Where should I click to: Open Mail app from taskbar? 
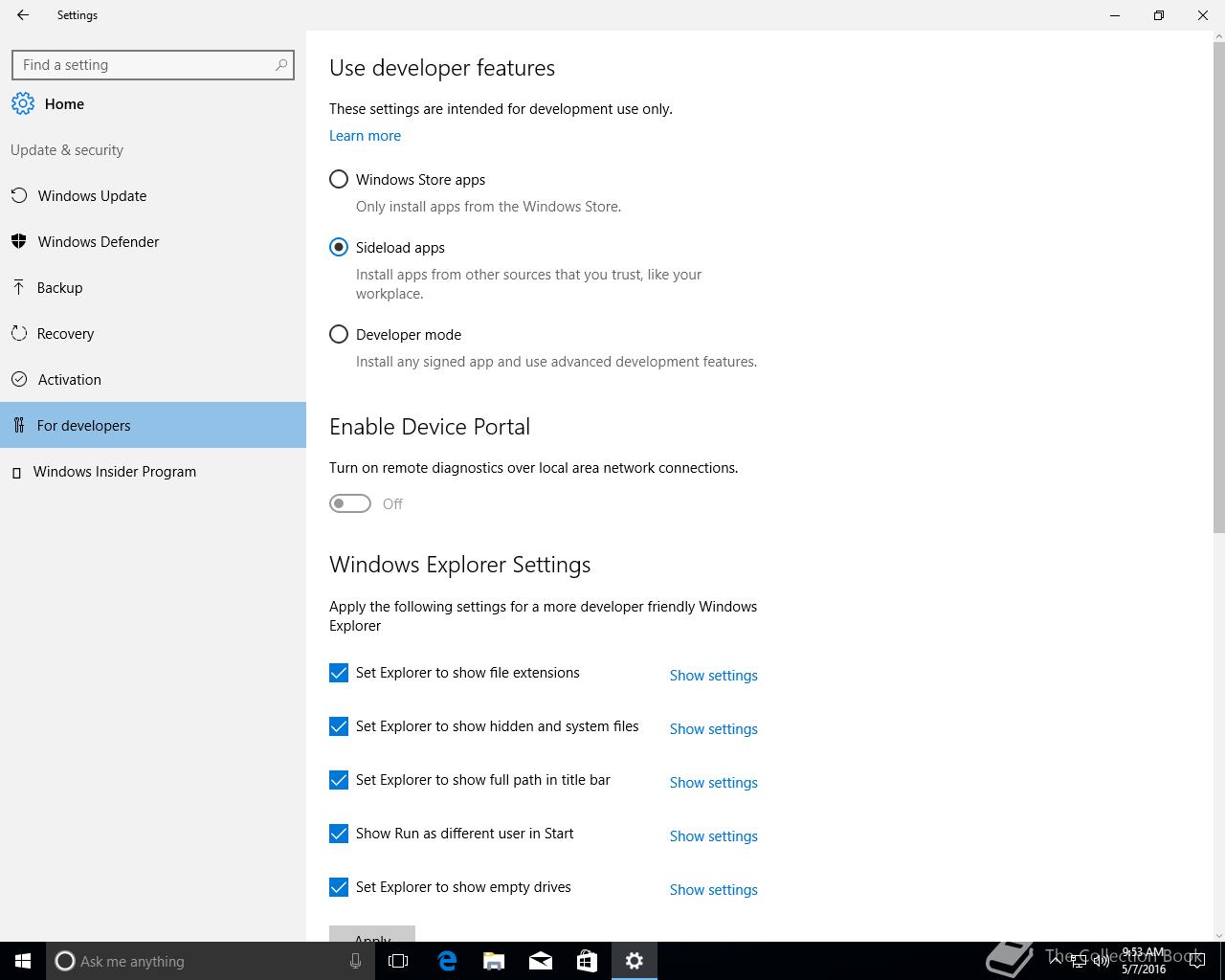tap(541, 961)
